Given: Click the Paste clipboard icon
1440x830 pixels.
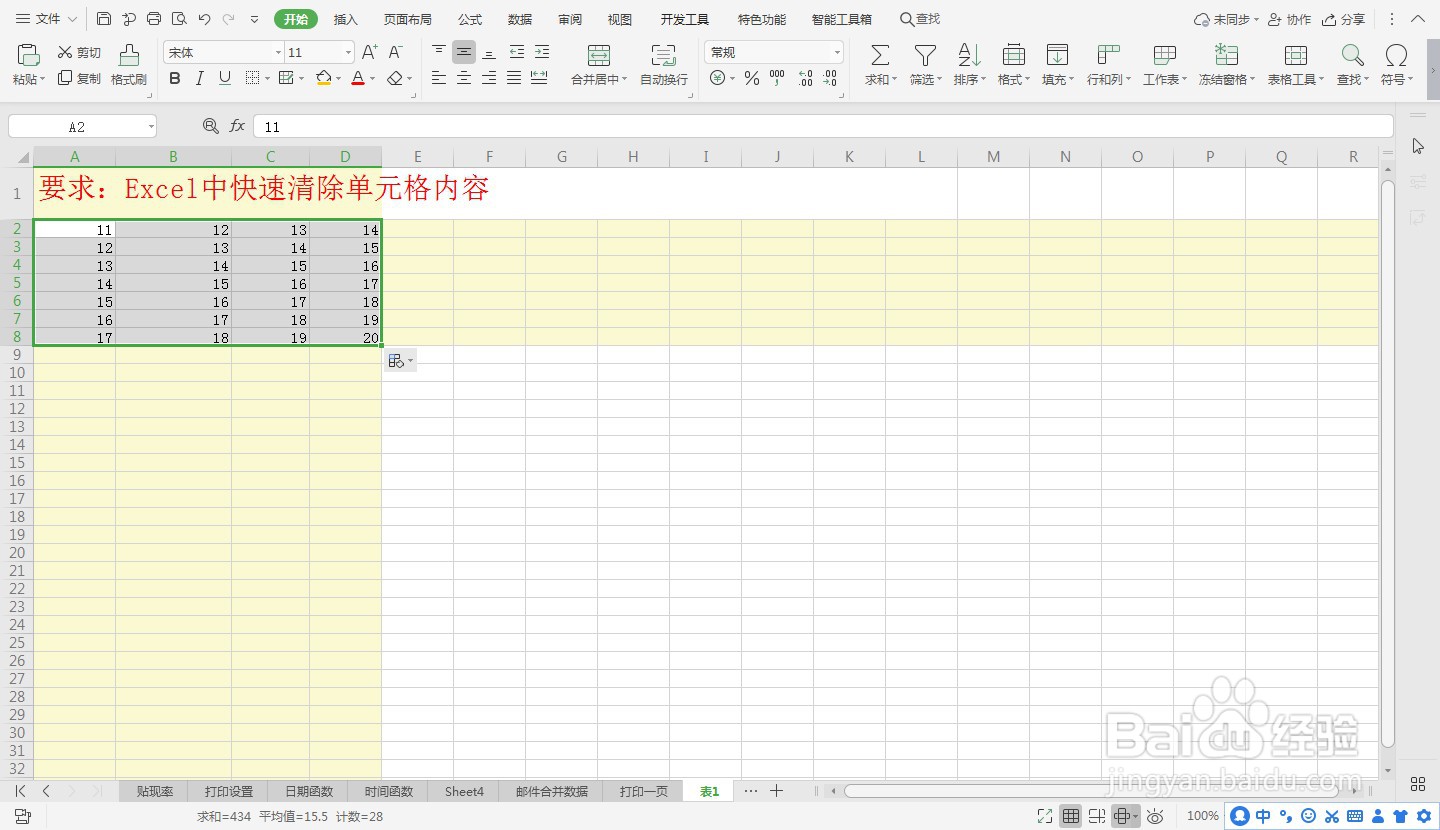Looking at the screenshot, I should 29,55.
